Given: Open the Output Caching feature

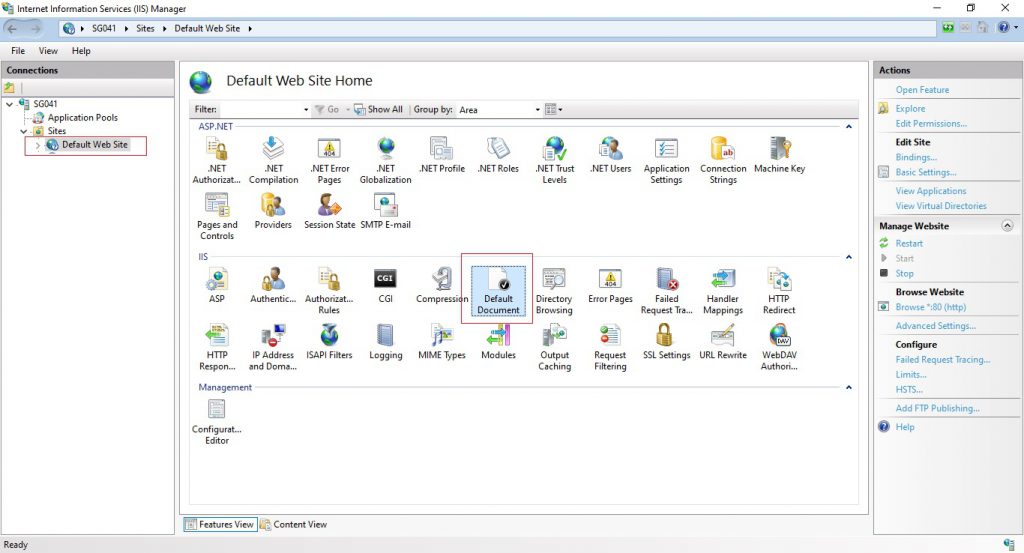Looking at the screenshot, I should tap(554, 347).
